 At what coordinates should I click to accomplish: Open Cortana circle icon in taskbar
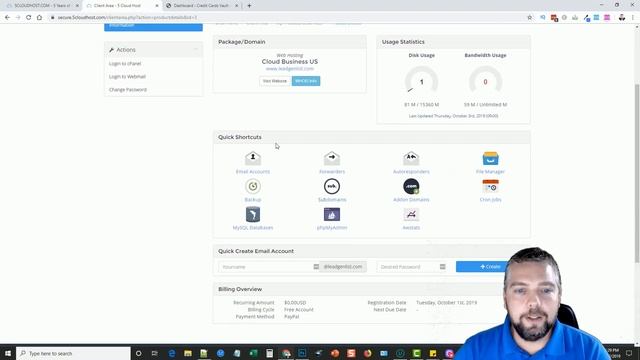138,353
